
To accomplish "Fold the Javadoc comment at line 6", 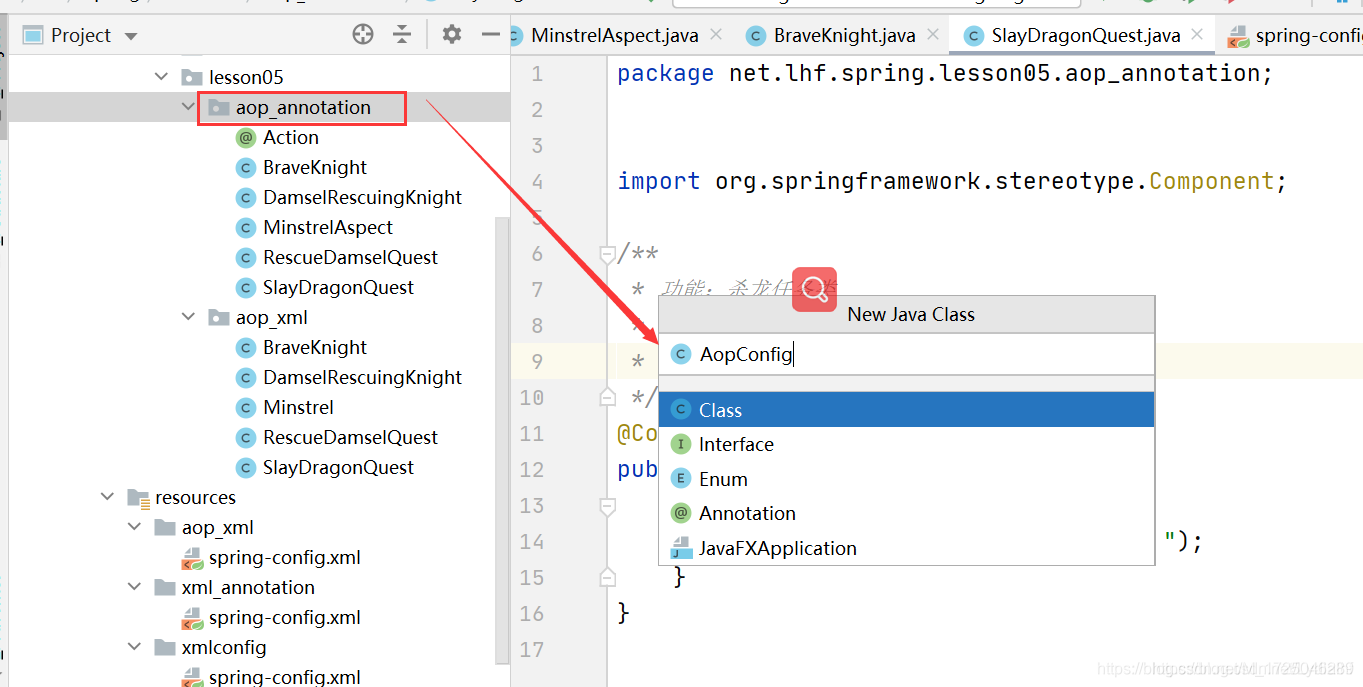I will 607,254.
